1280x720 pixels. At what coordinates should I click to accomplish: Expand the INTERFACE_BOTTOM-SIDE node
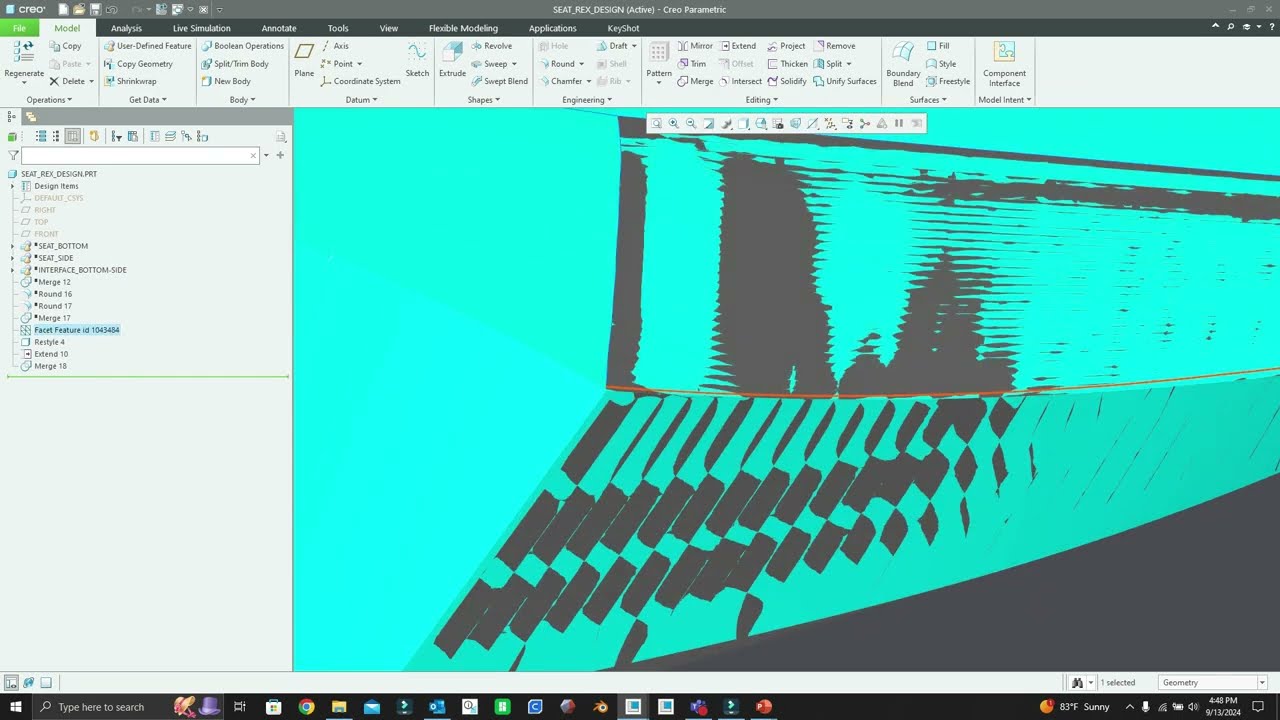coord(12,270)
